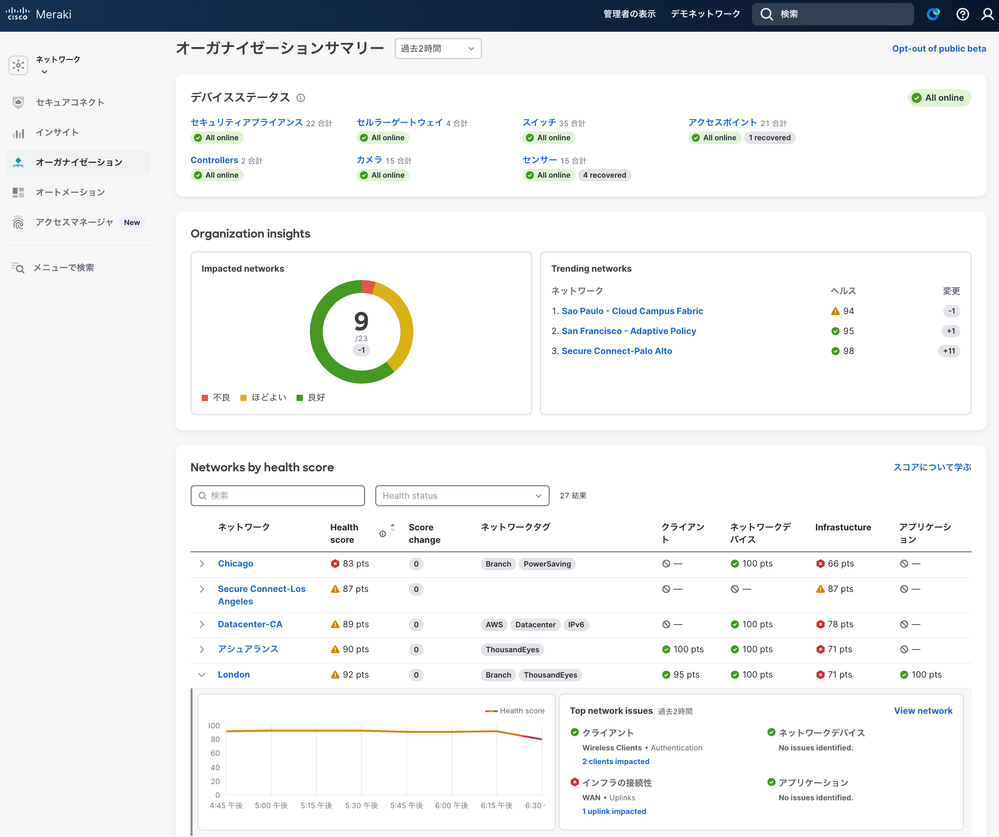Screen dimensions: 999x837
Task: Open the Health status filter dropdown
Action: pos(461,496)
